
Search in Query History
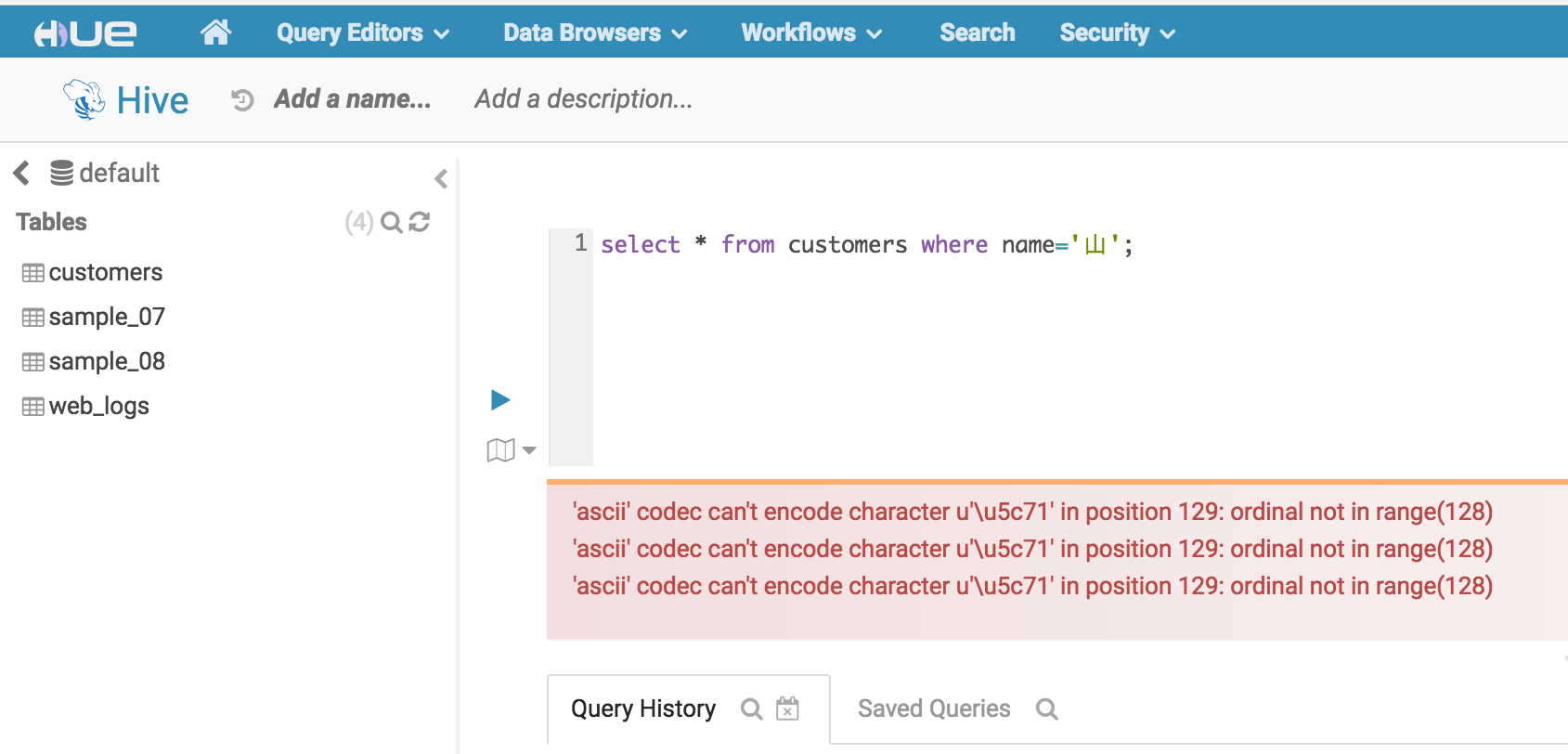(751, 709)
